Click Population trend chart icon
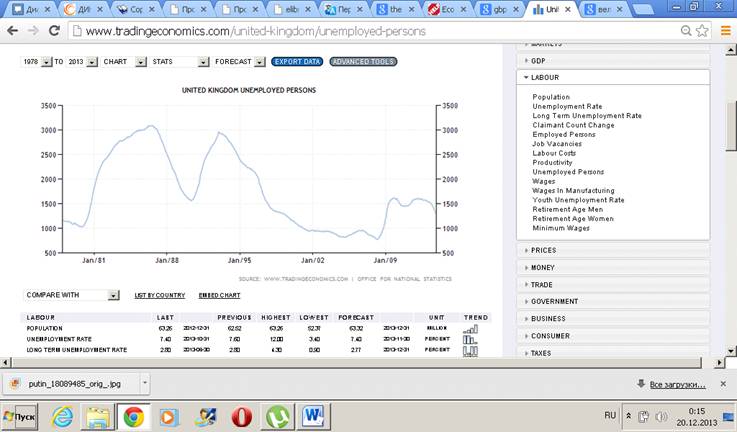 [470, 327]
